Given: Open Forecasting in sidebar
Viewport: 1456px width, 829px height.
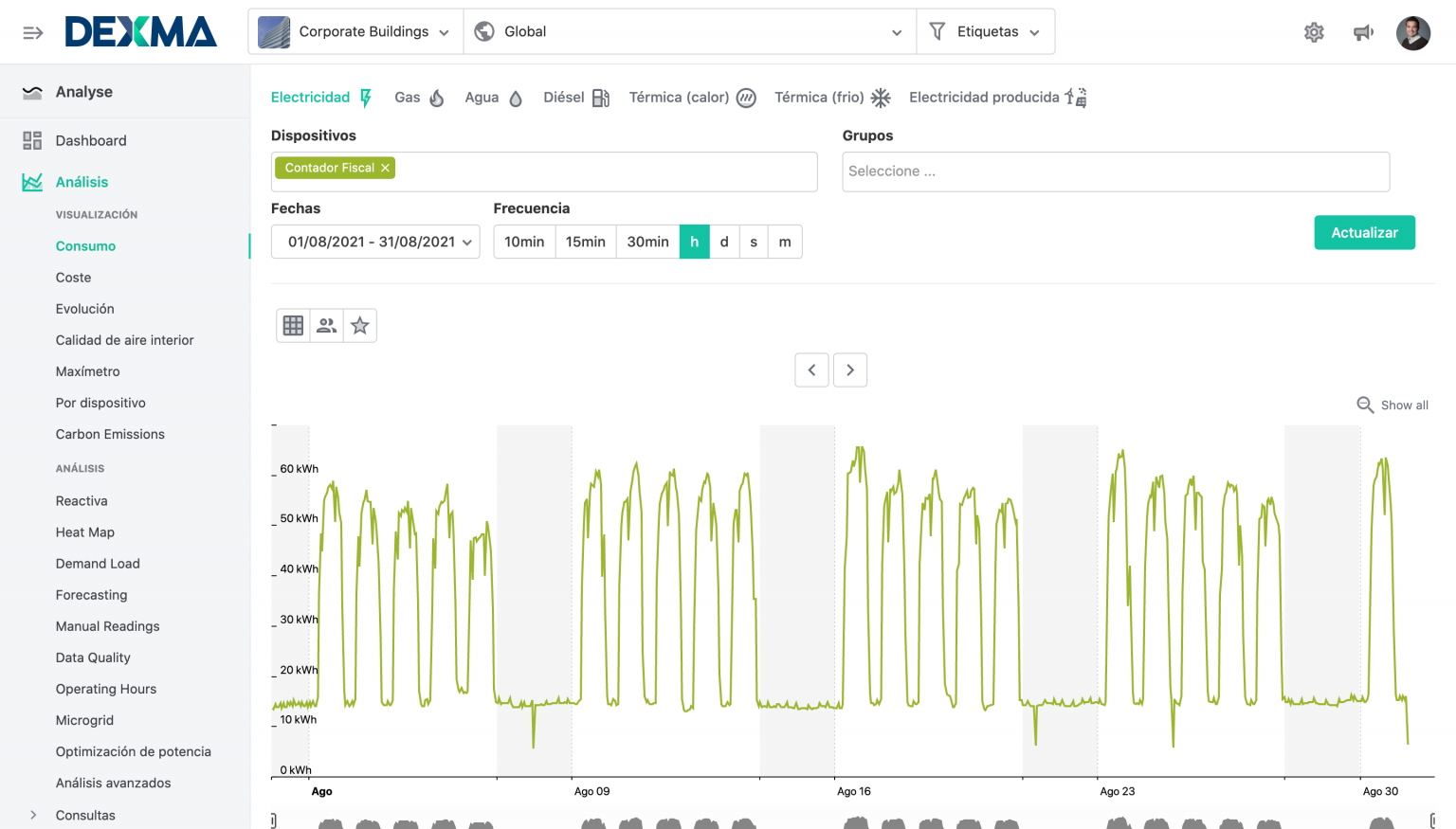Looking at the screenshot, I should (x=92, y=595).
